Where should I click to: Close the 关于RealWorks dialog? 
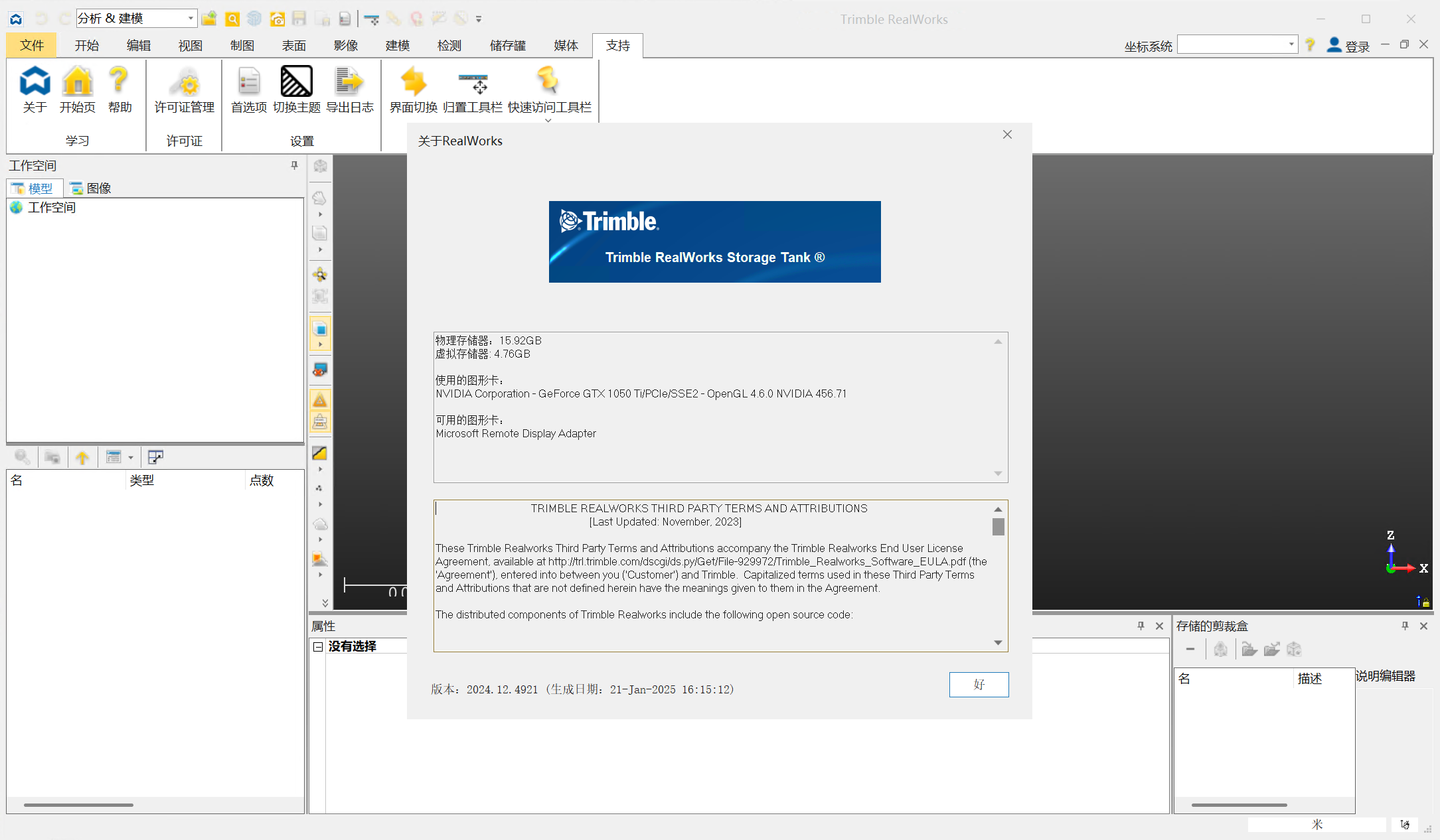1007,135
